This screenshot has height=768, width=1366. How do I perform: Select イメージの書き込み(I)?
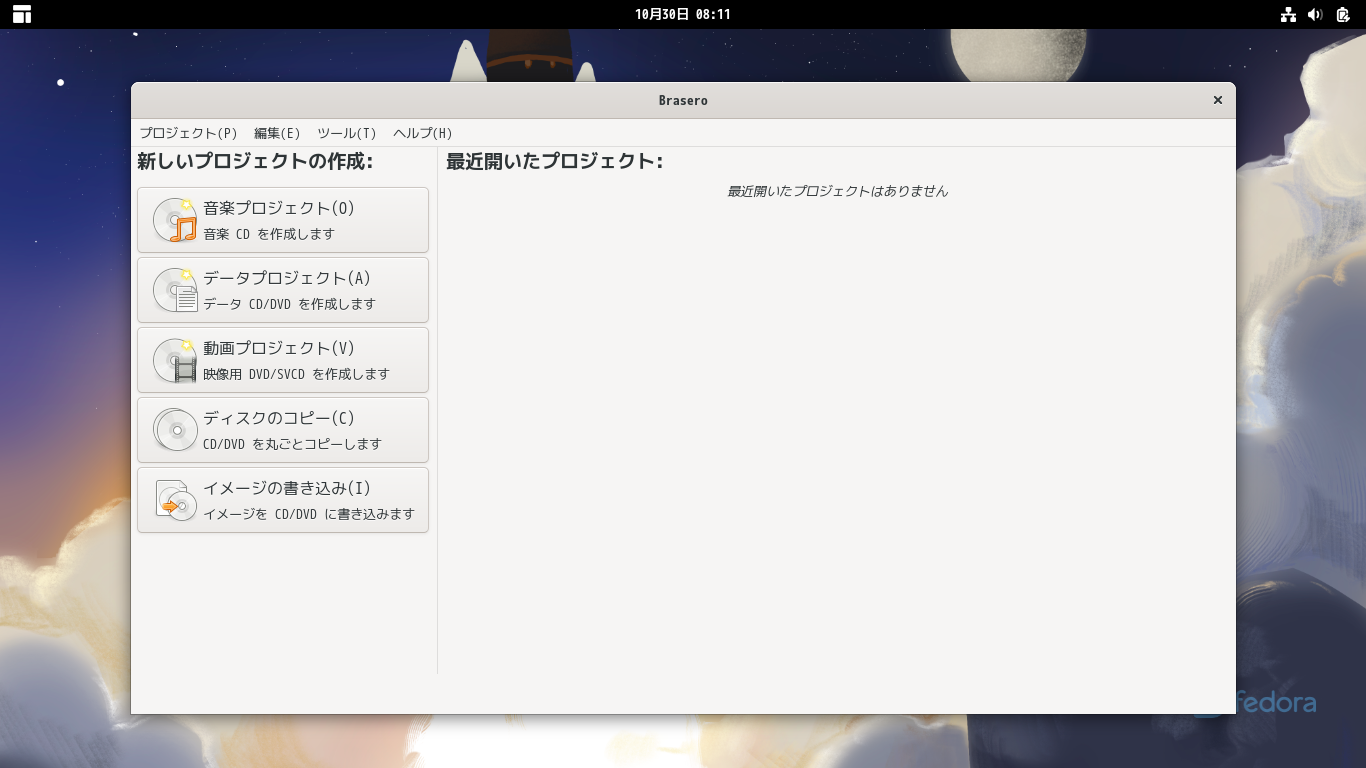click(283, 500)
